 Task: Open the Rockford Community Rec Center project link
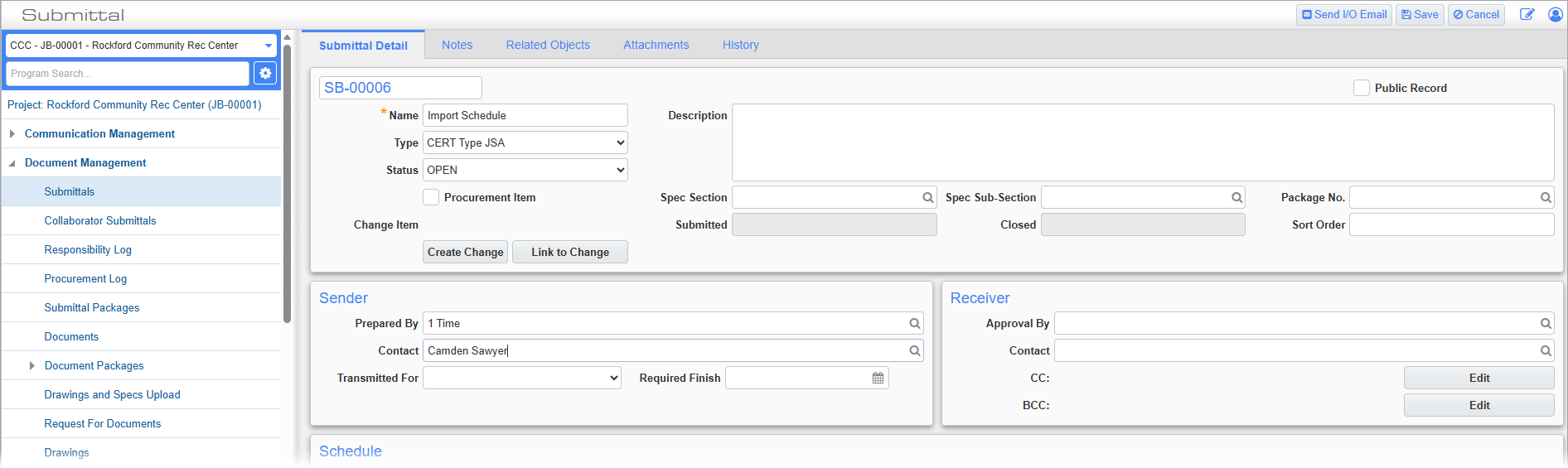(134, 104)
